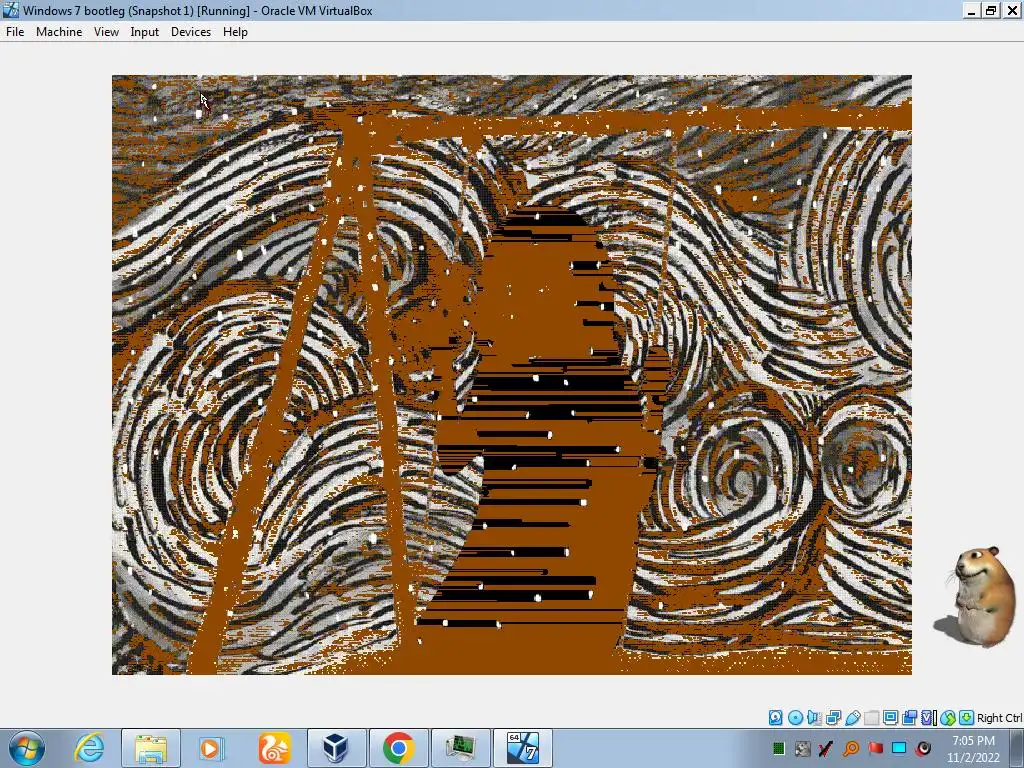1024x768 pixels.
Task: Open the Input menu
Action: pos(144,32)
